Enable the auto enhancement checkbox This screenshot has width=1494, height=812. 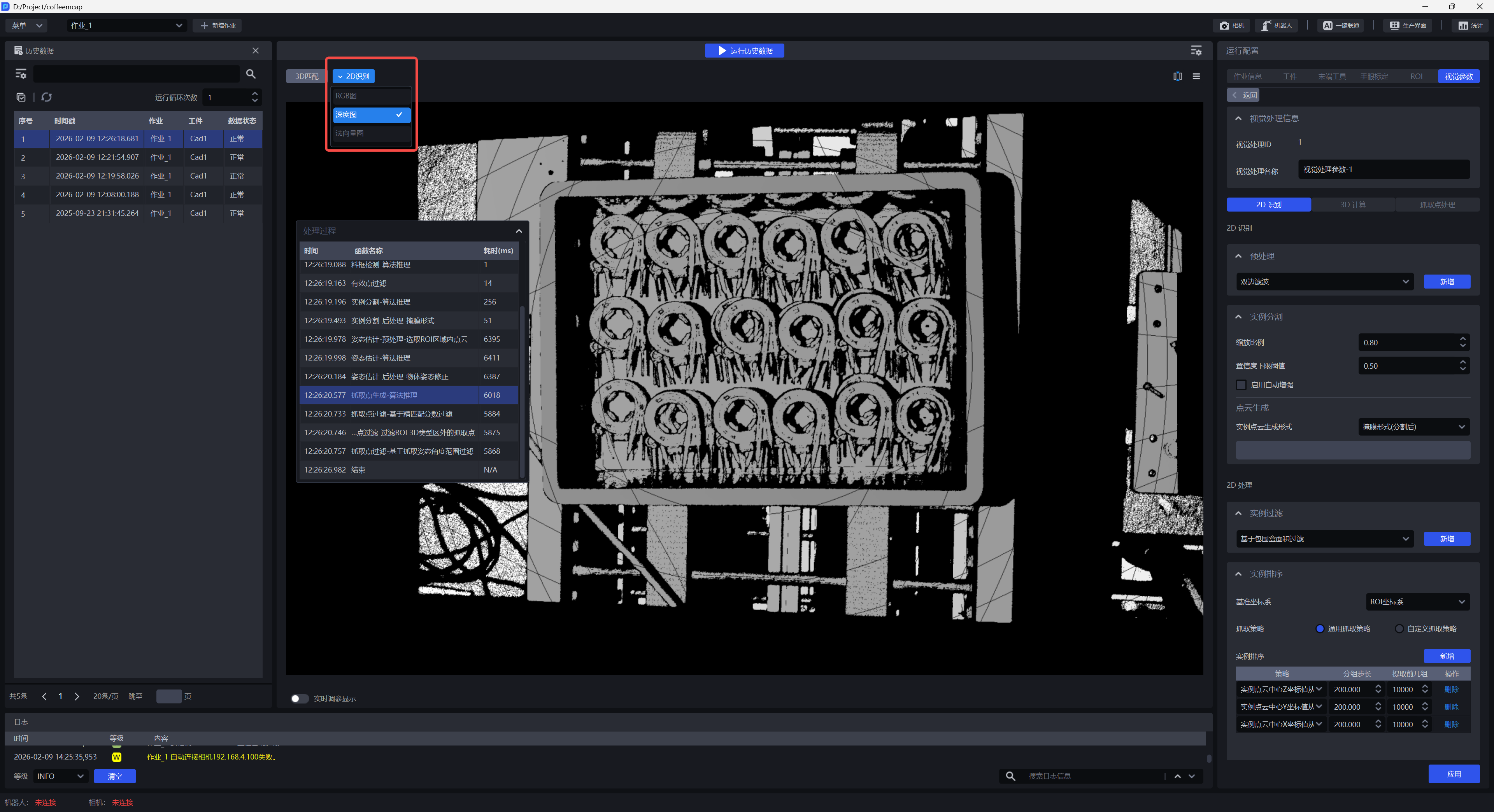click(x=1241, y=385)
